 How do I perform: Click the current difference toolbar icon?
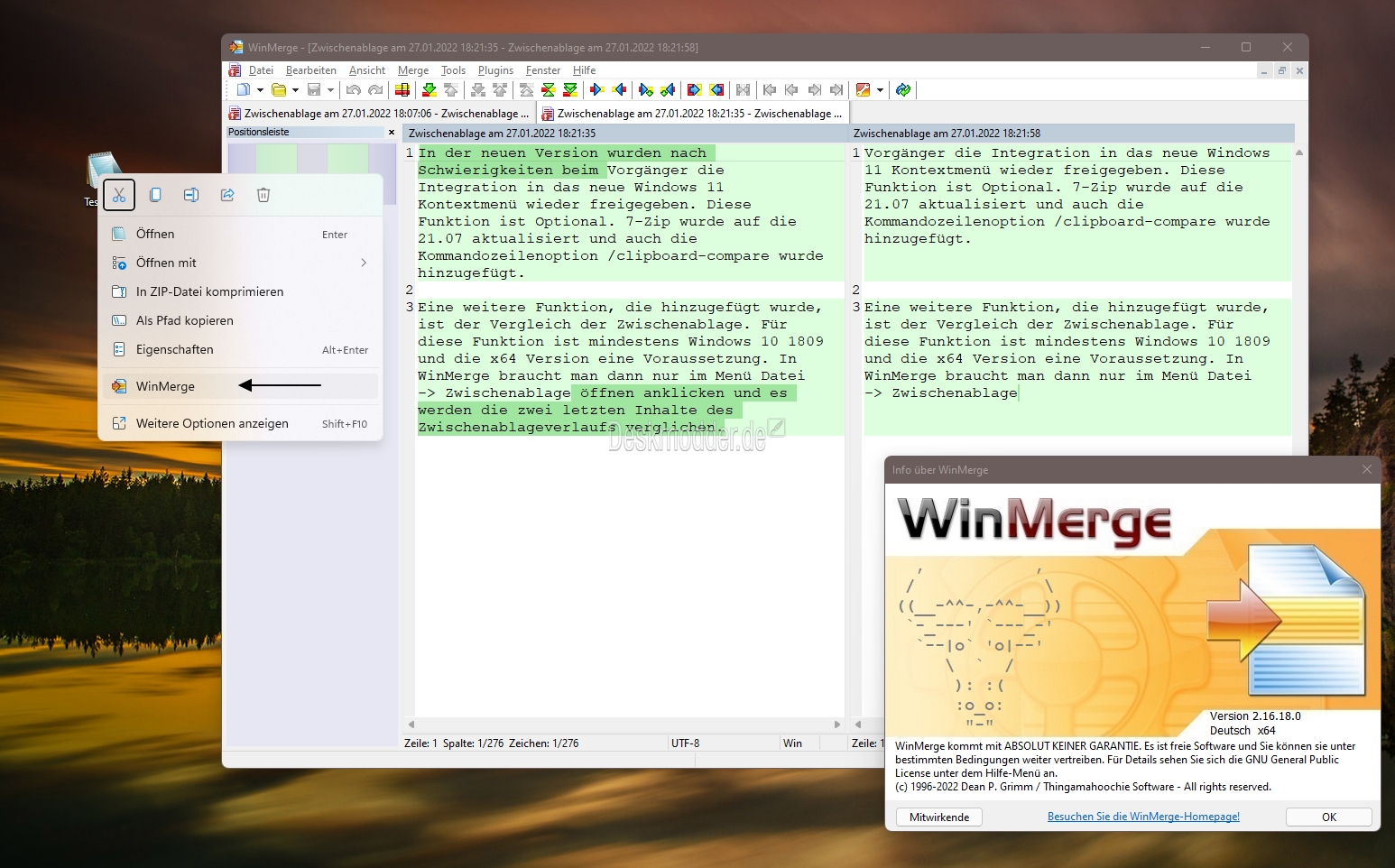tap(548, 89)
